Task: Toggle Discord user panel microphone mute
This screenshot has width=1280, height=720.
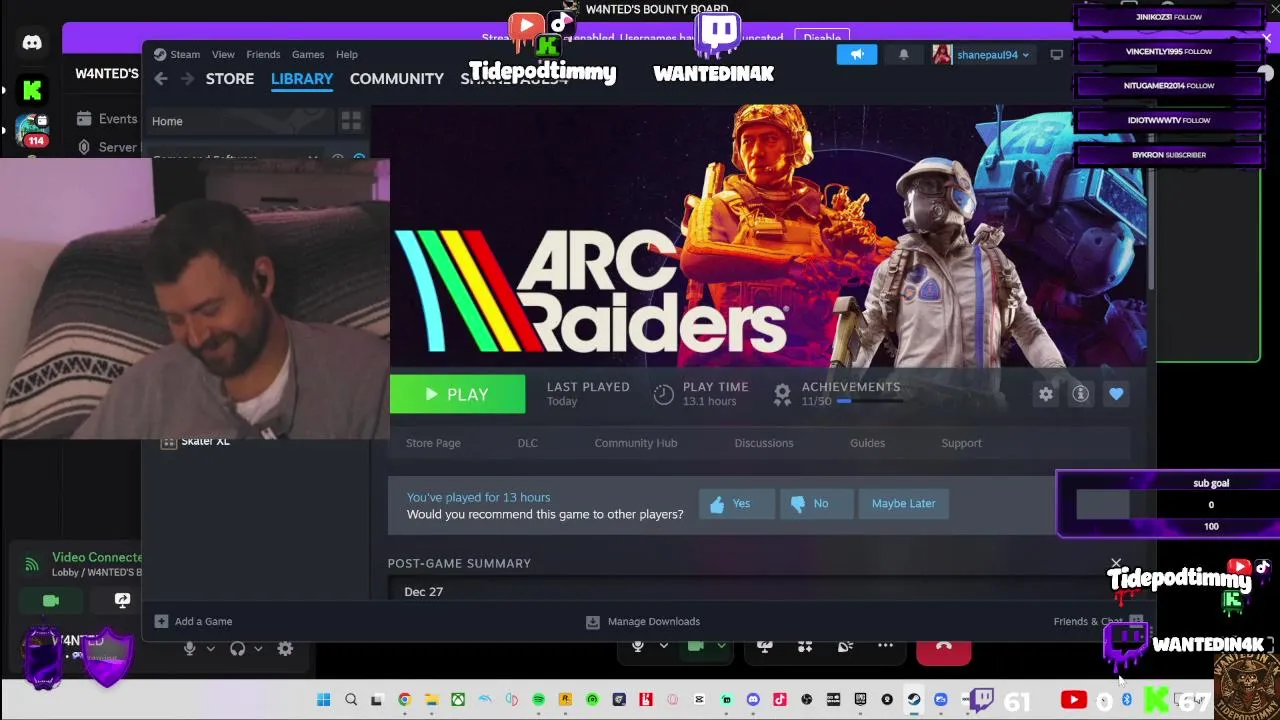Action: coord(189,649)
